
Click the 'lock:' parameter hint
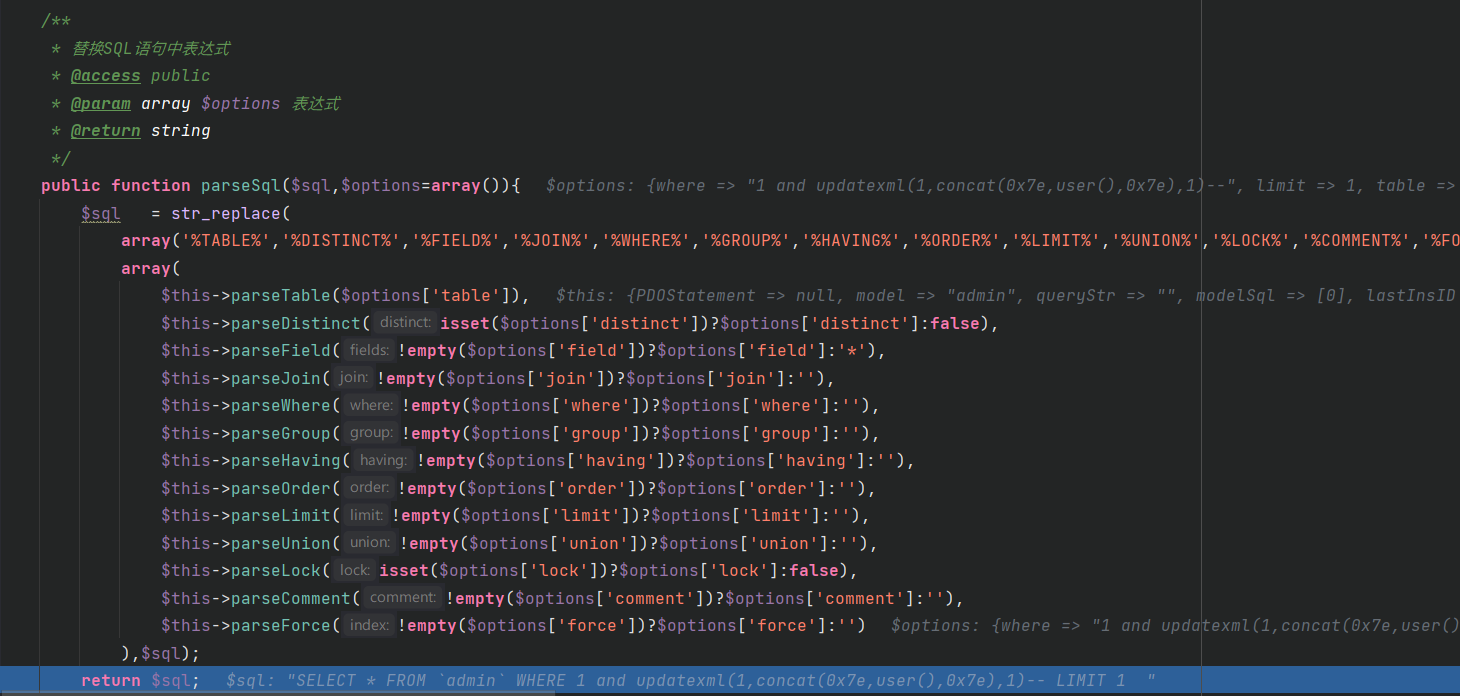(x=354, y=571)
